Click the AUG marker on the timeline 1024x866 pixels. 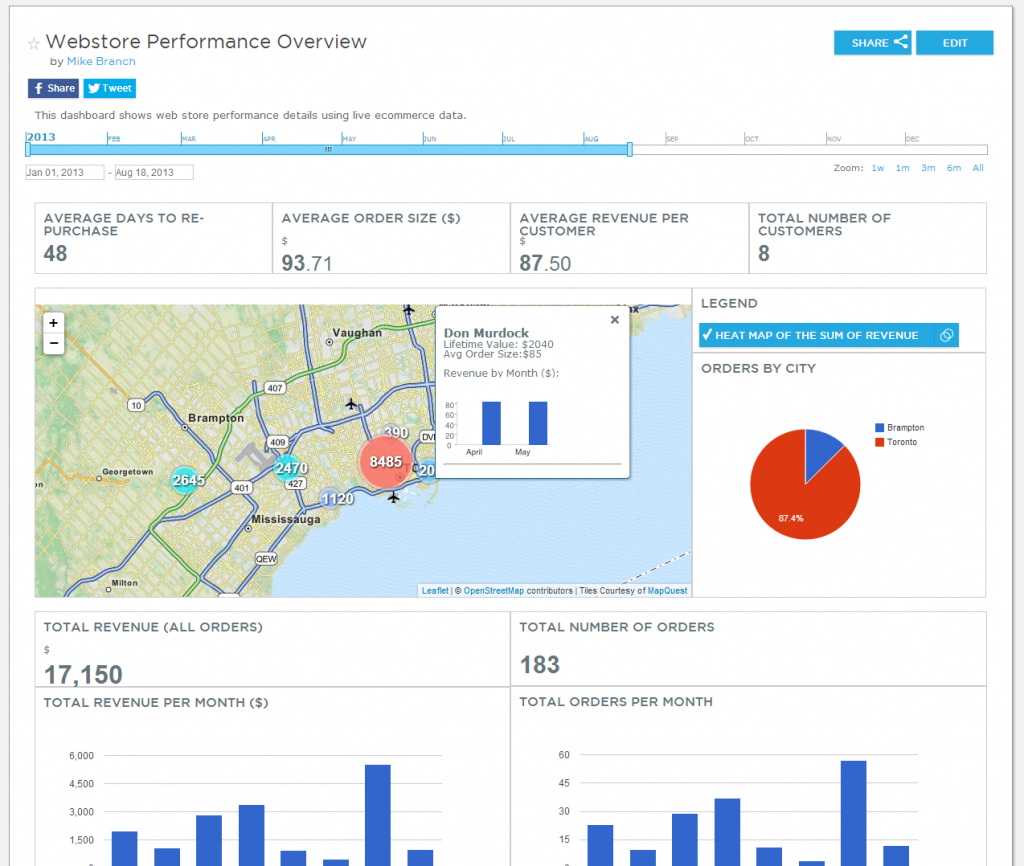[x=590, y=138]
